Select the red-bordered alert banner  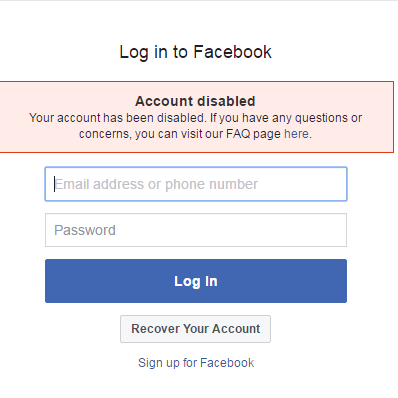click(197, 117)
